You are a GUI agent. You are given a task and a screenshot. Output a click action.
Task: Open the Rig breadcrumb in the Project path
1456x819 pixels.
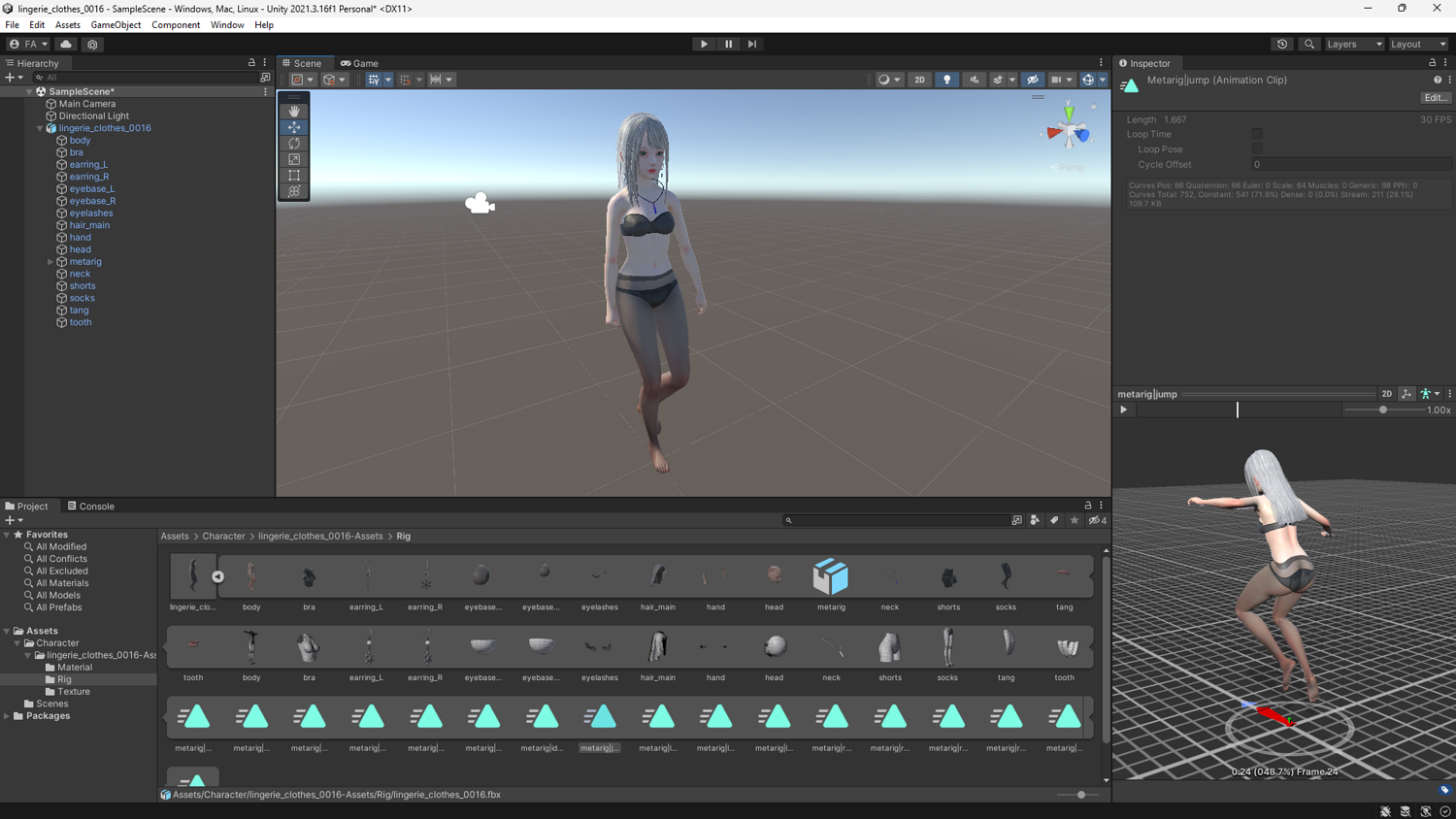click(403, 536)
